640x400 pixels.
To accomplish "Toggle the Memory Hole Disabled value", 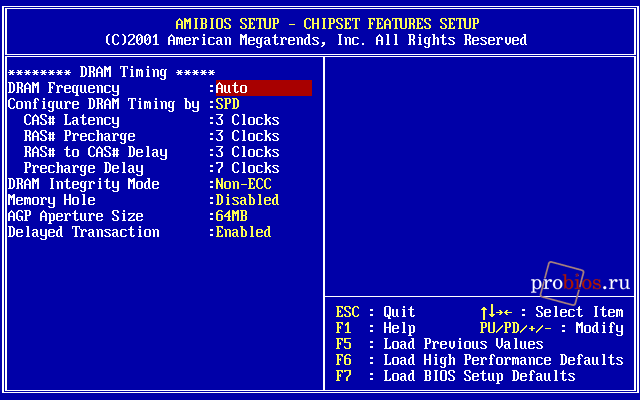I will (247, 200).
